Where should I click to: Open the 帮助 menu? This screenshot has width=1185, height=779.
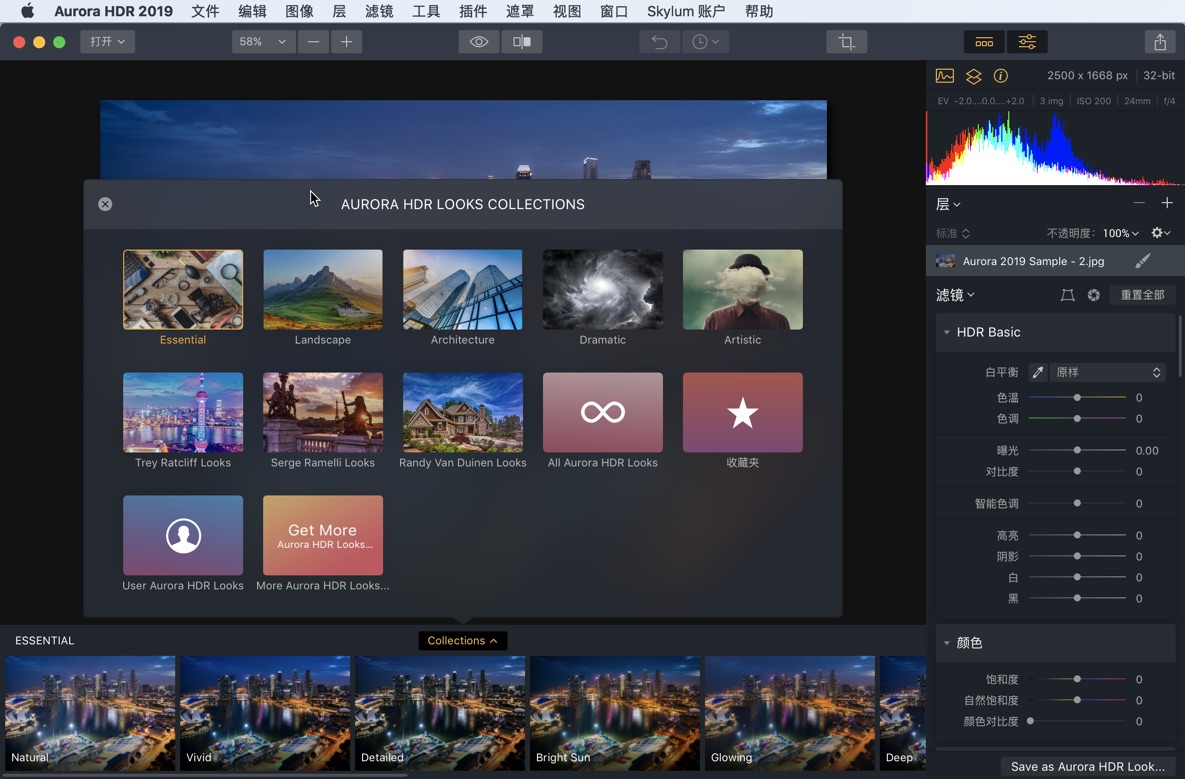[759, 11]
